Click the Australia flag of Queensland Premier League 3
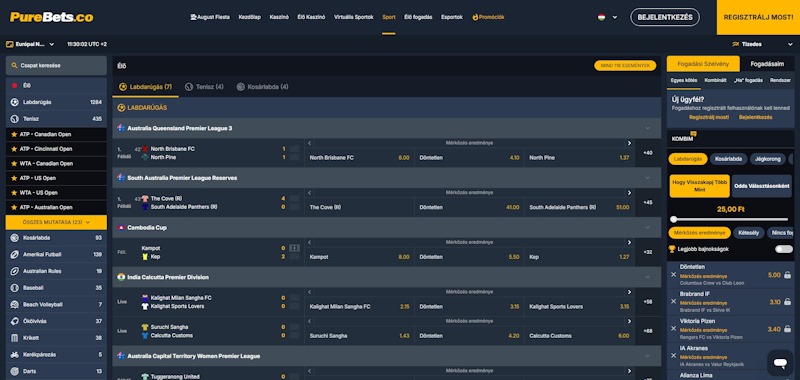Screen dimensions: 800x380 click(x=121, y=128)
